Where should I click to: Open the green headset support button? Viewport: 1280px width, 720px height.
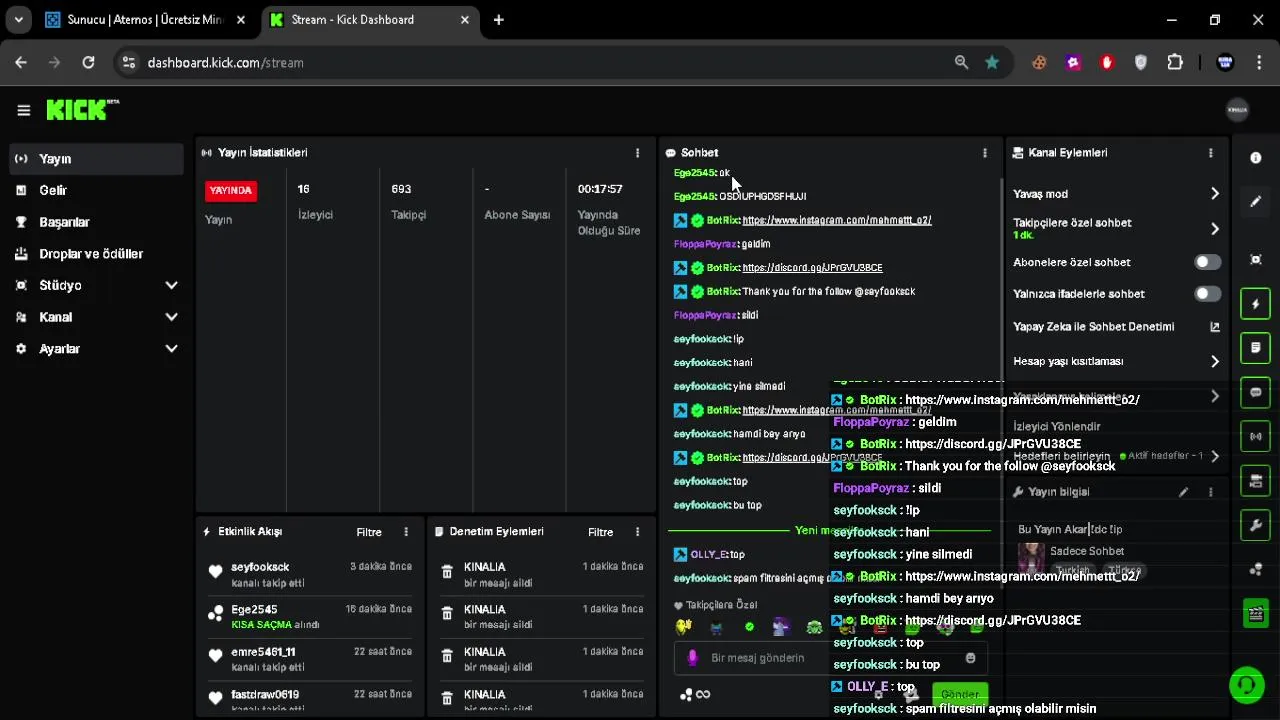pyautogui.click(x=1246, y=685)
